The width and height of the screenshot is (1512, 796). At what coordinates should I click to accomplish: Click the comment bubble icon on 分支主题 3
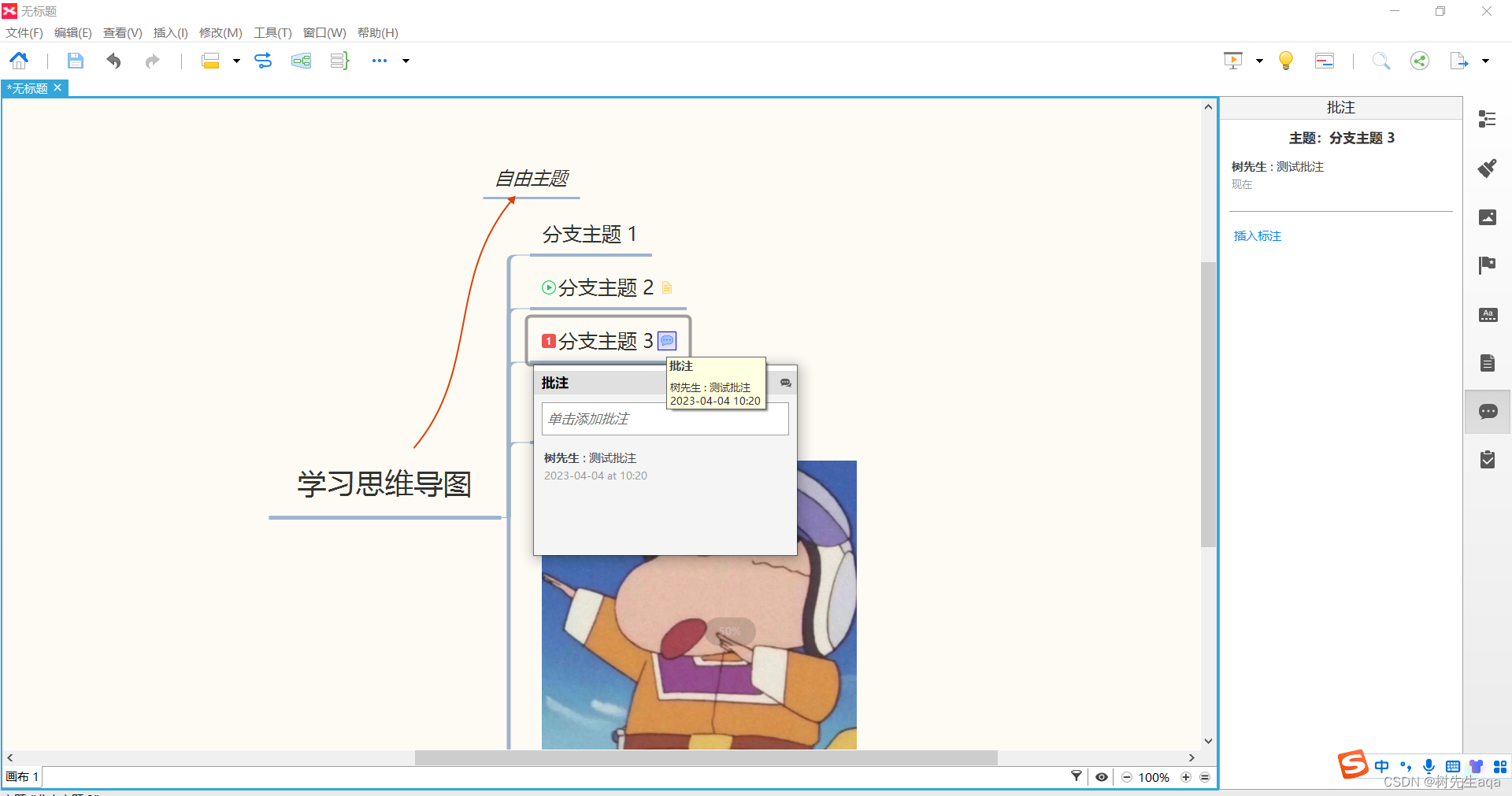(667, 341)
